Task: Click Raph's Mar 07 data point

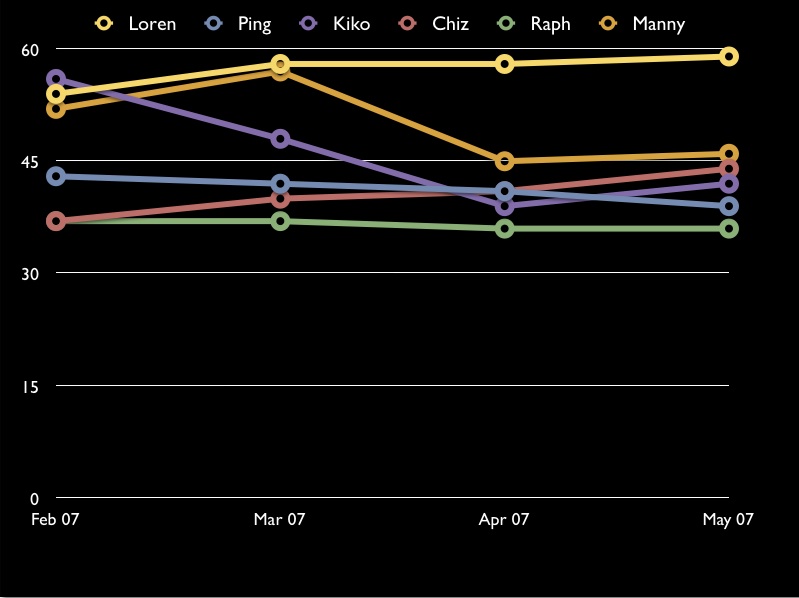Action: (280, 221)
